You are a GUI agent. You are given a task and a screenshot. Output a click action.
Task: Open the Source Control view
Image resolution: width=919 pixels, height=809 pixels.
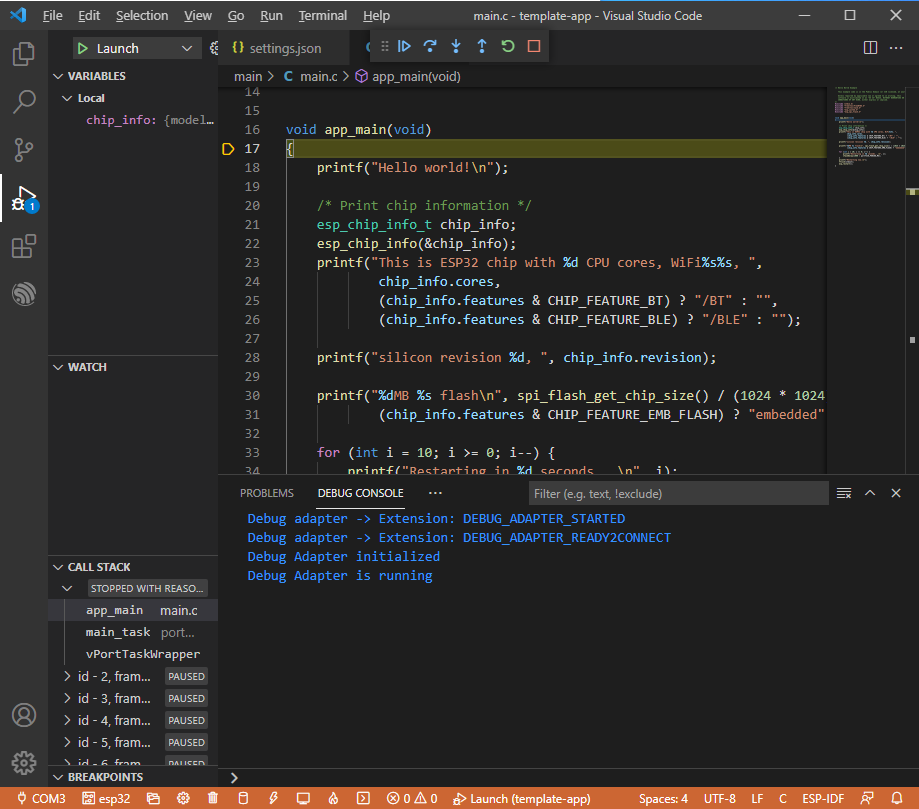pos(24,150)
